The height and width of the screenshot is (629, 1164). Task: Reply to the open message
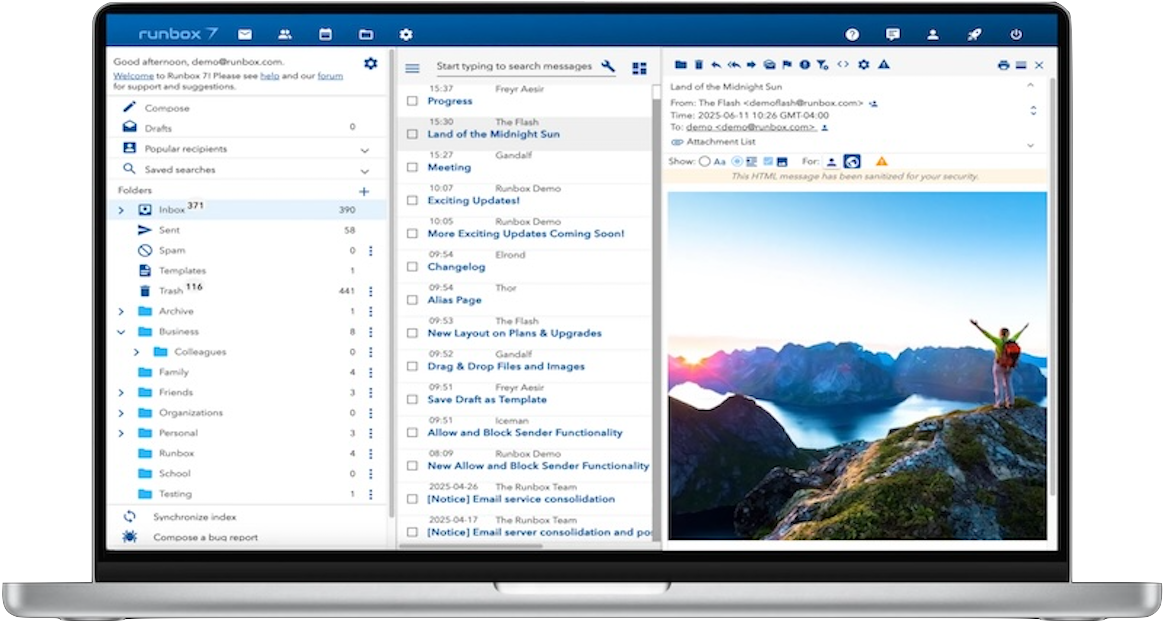(716, 65)
